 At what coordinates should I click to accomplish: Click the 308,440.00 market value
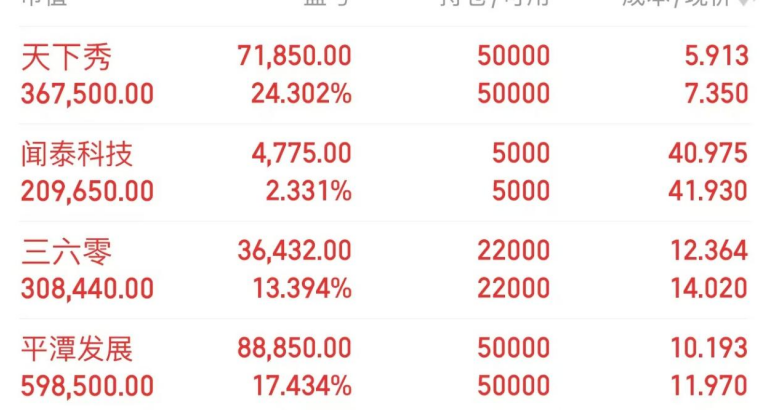pyautogui.click(x=88, y=288)
